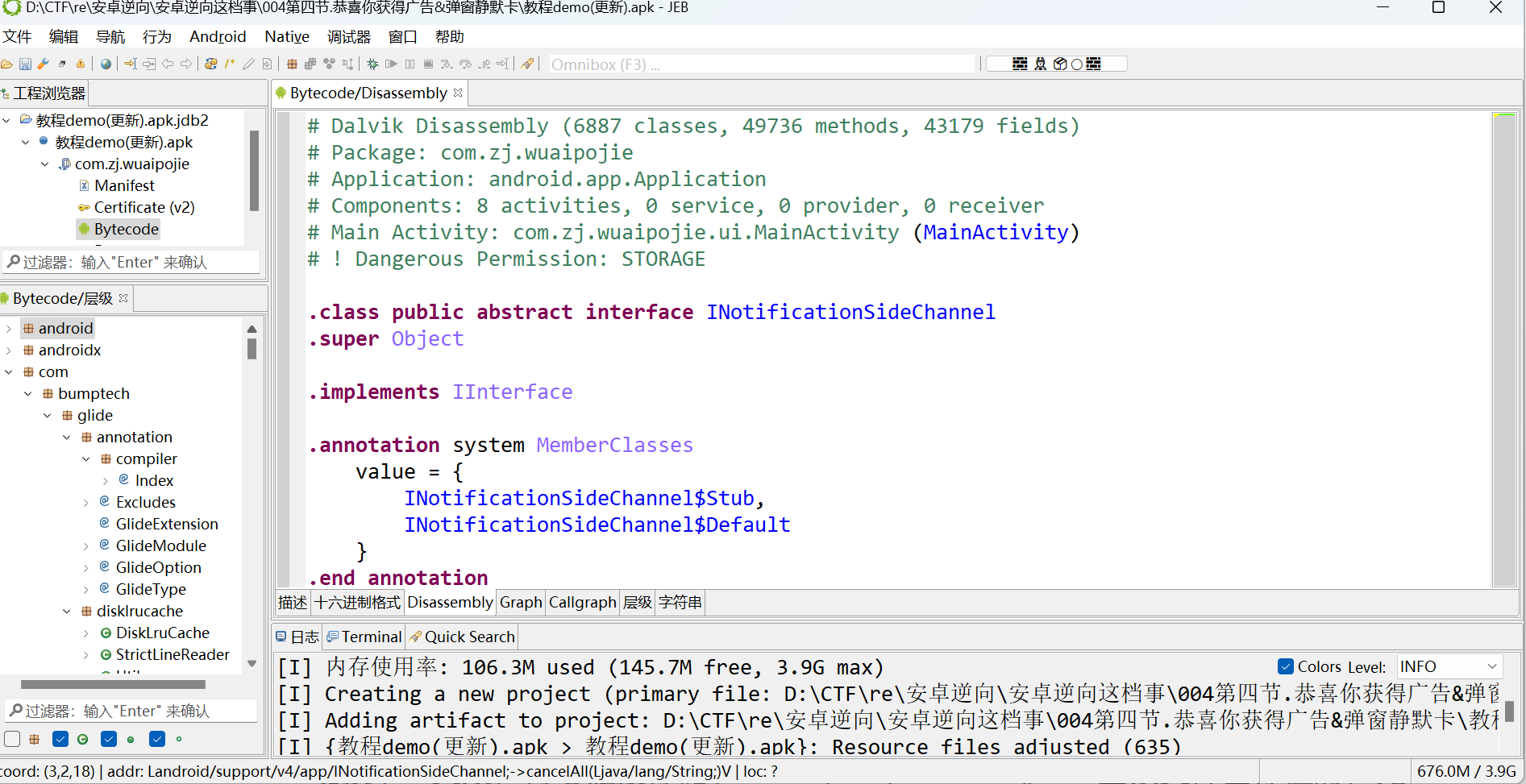Collapse the 教程demo(更新).apk.jdb2 project node
The image size is (1526, 784).
pyautogui.click(x=7, y=120)
